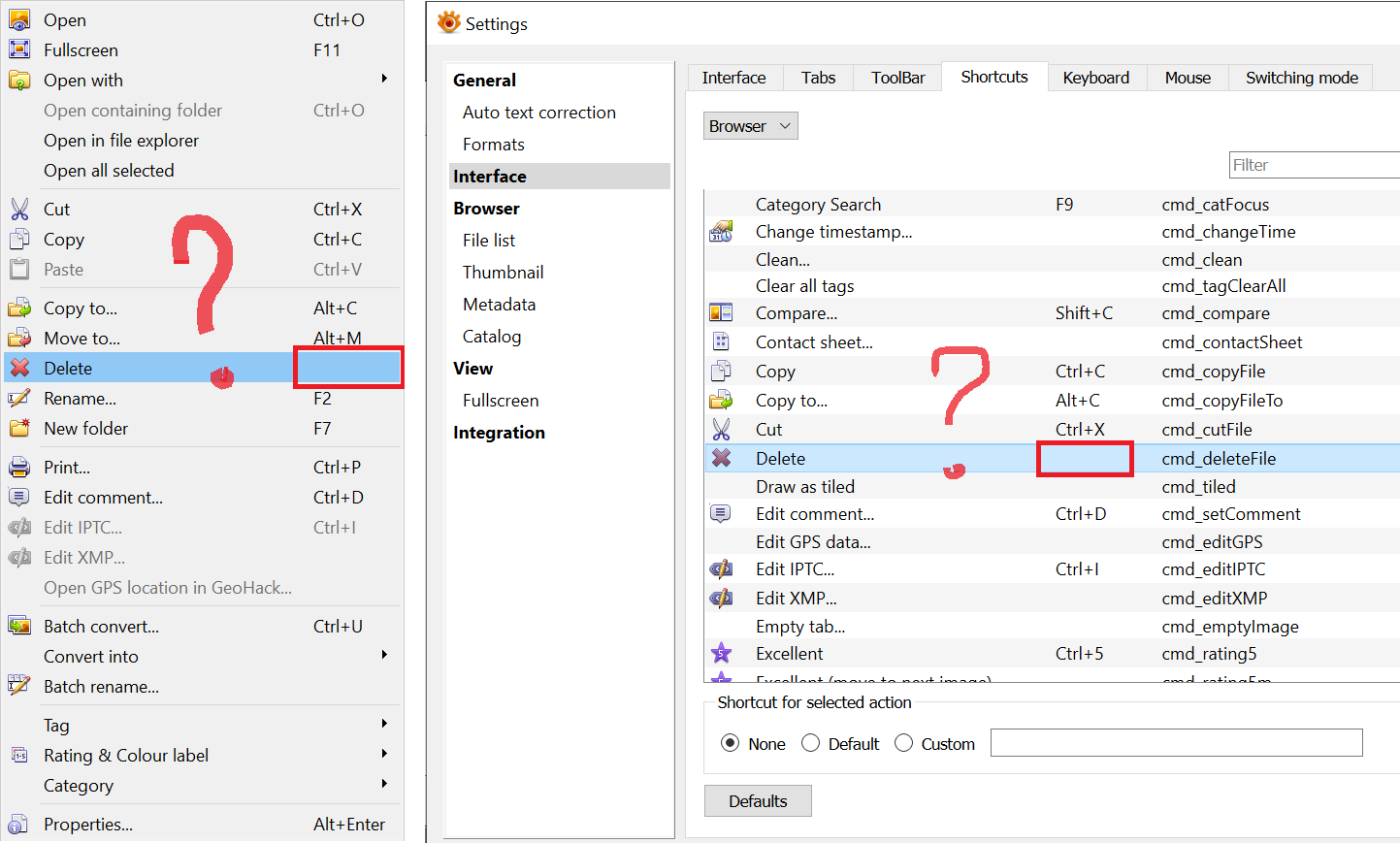Click the Cut scissors icon in shortcuts list
Screen dimensions: 1400x843
pyautogui.click(x=721, y=429)
